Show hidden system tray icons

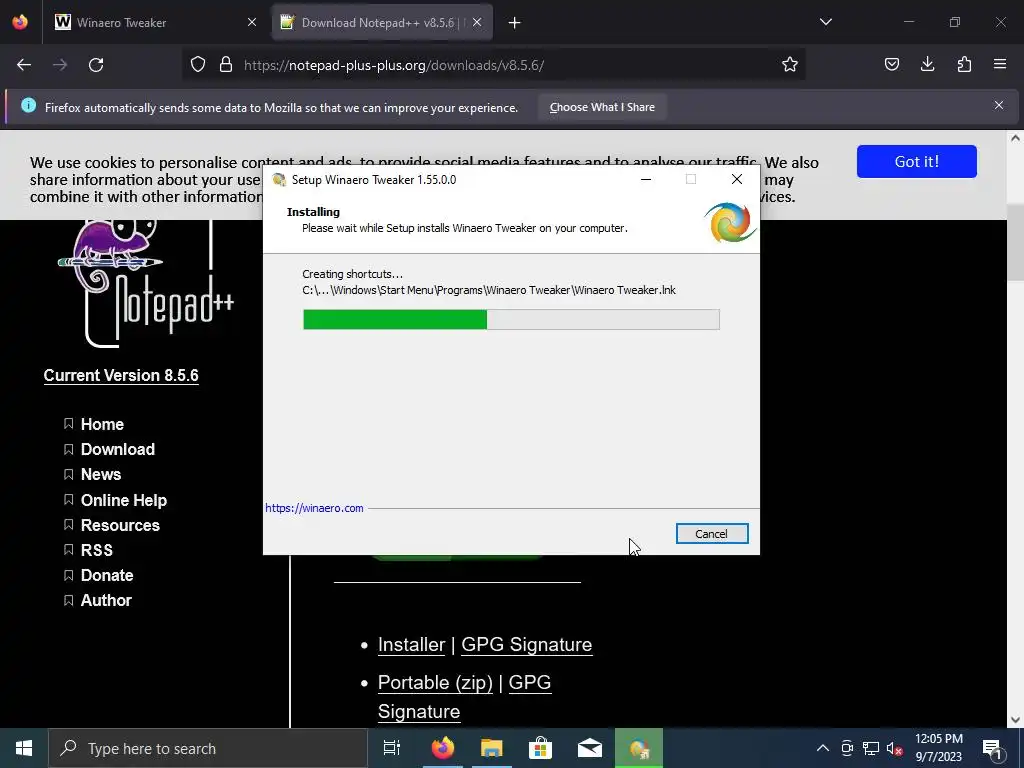pyautogui.click(x=823, y=748)
